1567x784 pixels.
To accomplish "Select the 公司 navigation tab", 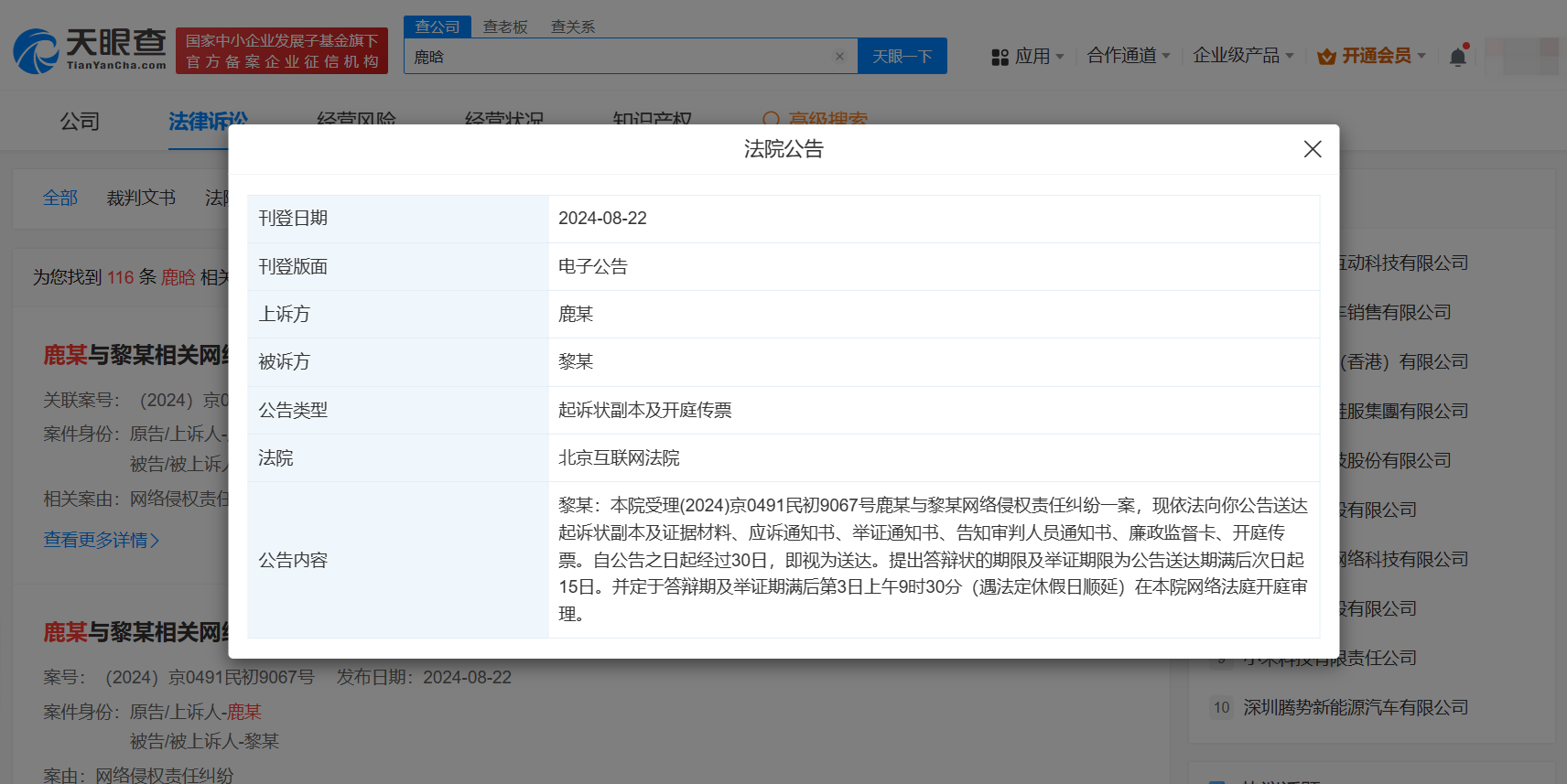I will 80,122.
